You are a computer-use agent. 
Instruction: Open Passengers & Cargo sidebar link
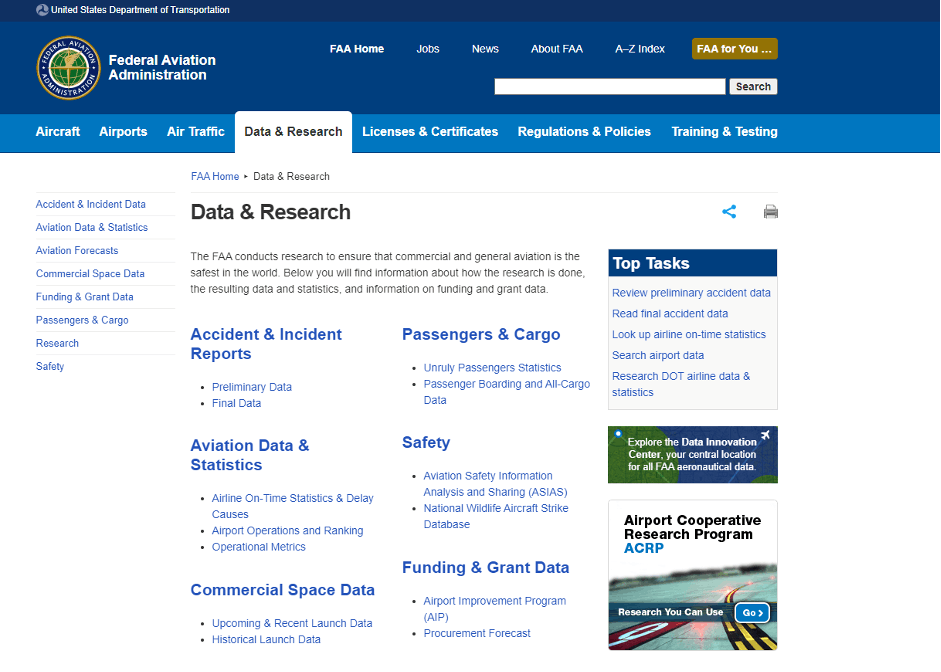pos(82,320)
